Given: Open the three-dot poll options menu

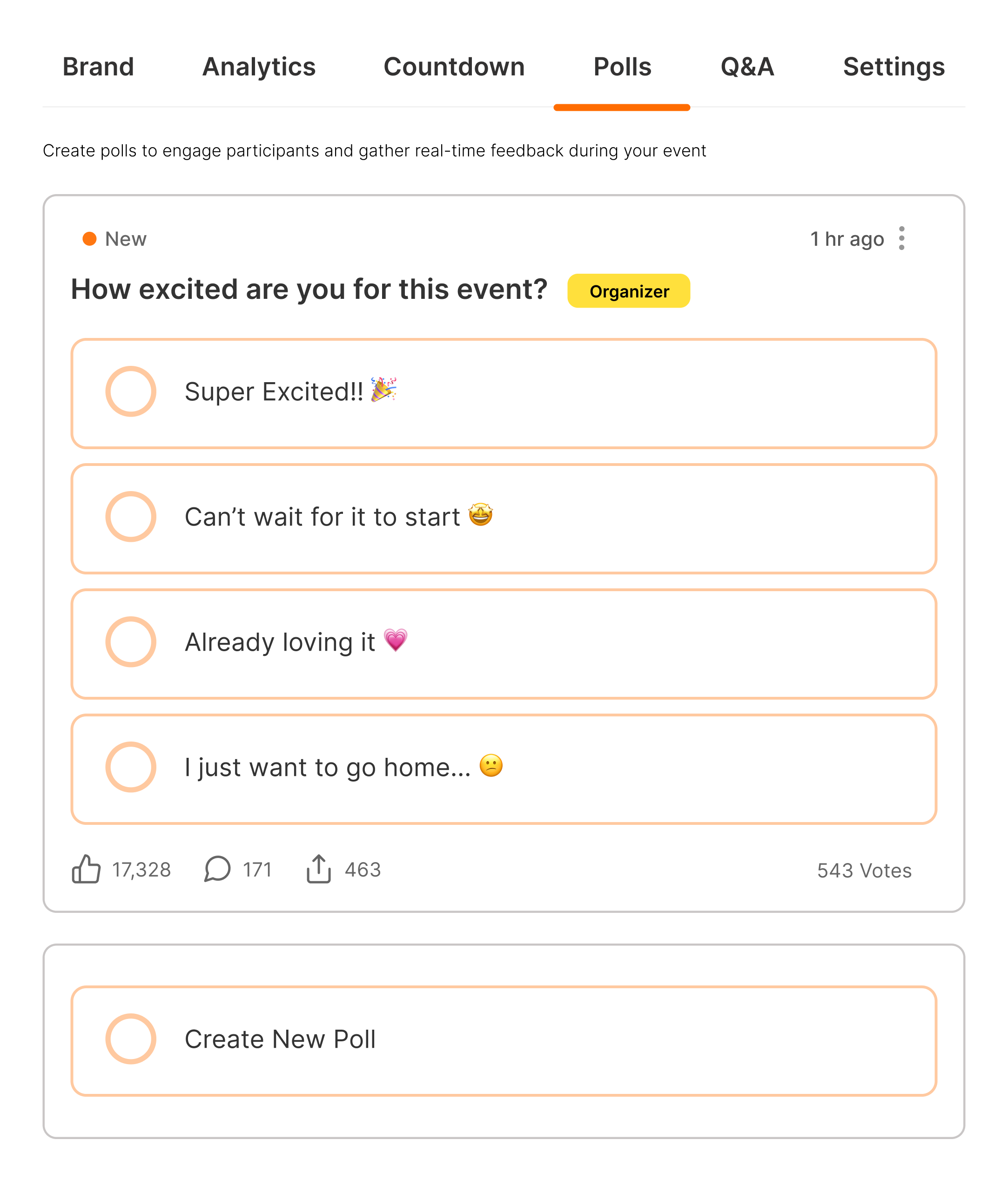Looking at the screenshot, I should pos(902,238).
